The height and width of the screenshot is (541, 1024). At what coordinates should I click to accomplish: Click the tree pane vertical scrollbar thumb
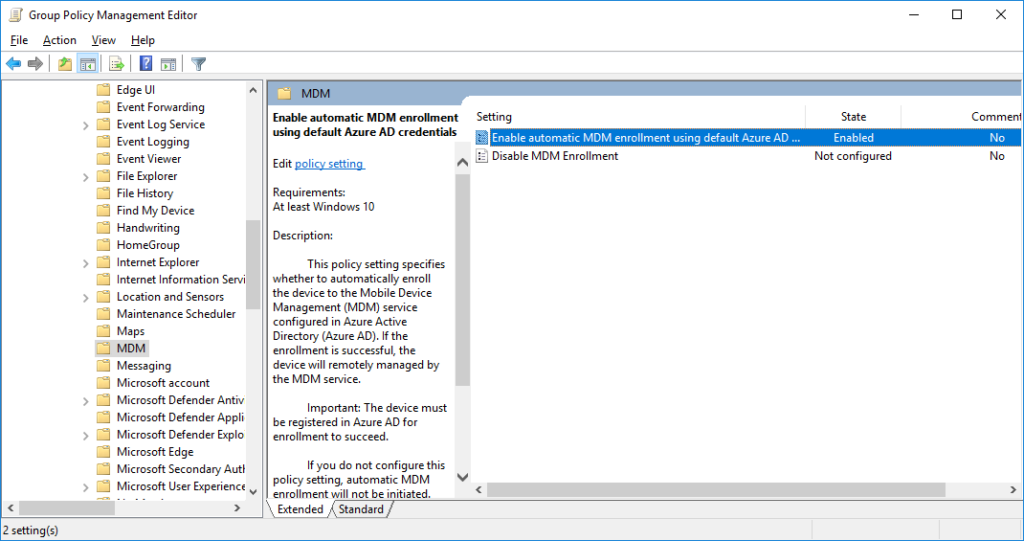pos(253,264)
